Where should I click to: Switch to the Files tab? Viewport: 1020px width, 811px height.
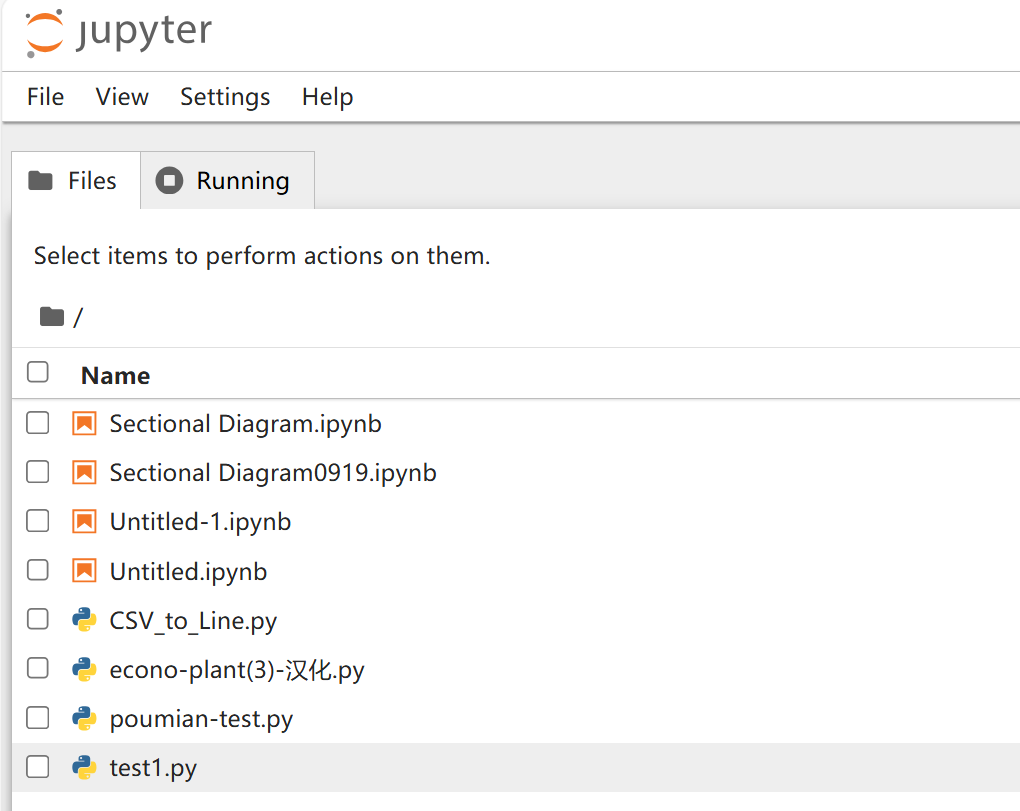(x=75, y=180)
